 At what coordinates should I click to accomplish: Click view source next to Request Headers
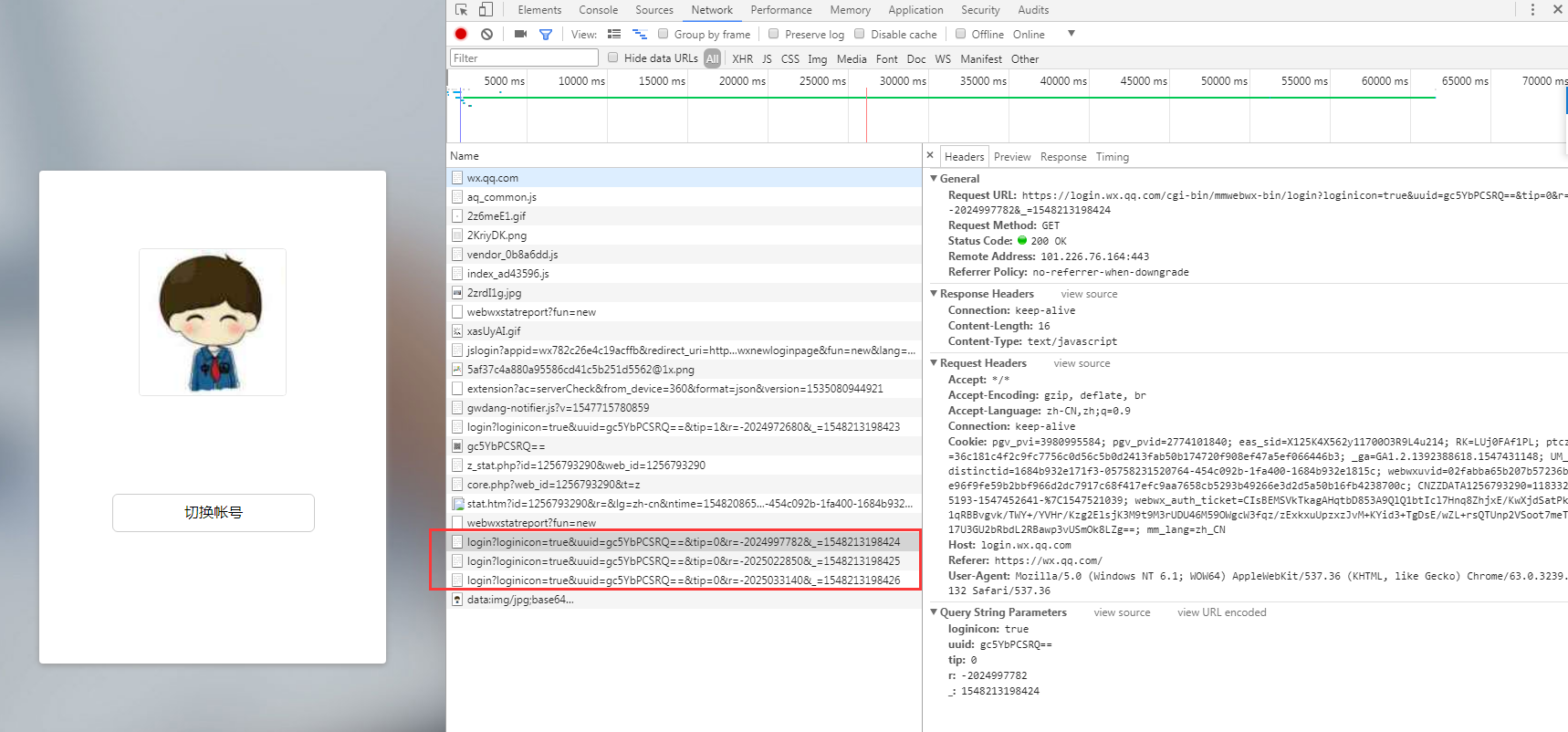[x=1082, y=363]
